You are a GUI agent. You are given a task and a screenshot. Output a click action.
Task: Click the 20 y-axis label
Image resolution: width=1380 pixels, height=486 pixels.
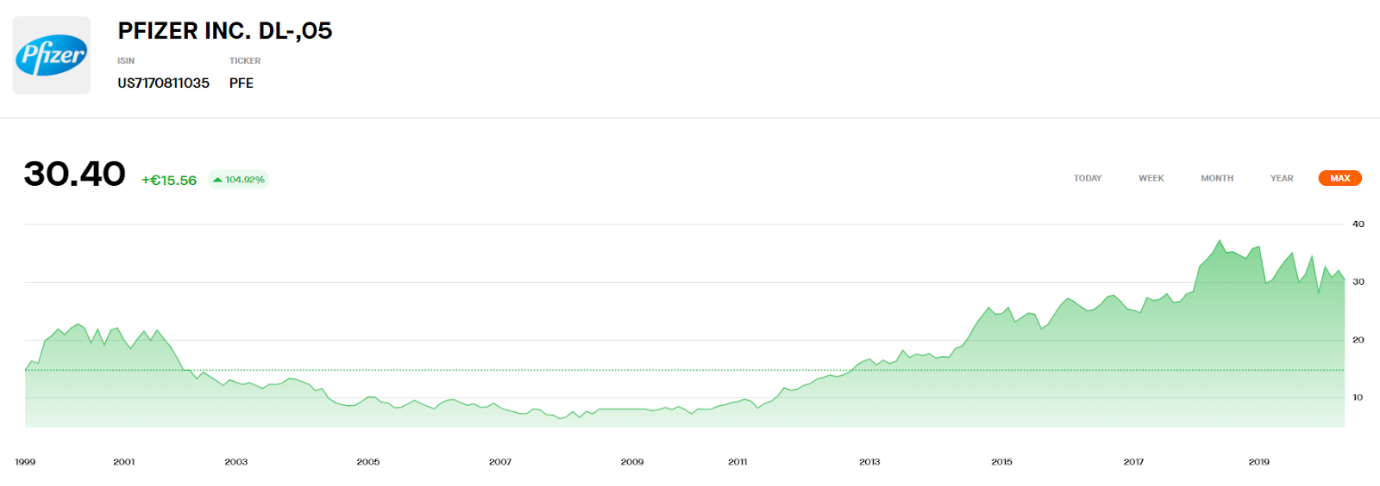click(1358, 340)
